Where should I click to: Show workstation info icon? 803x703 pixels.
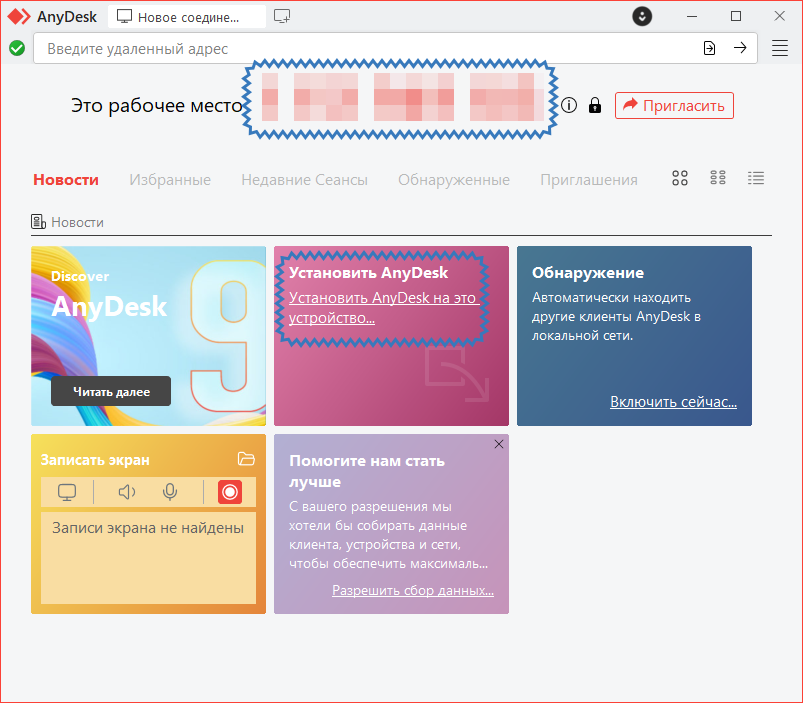coord(569,105)
